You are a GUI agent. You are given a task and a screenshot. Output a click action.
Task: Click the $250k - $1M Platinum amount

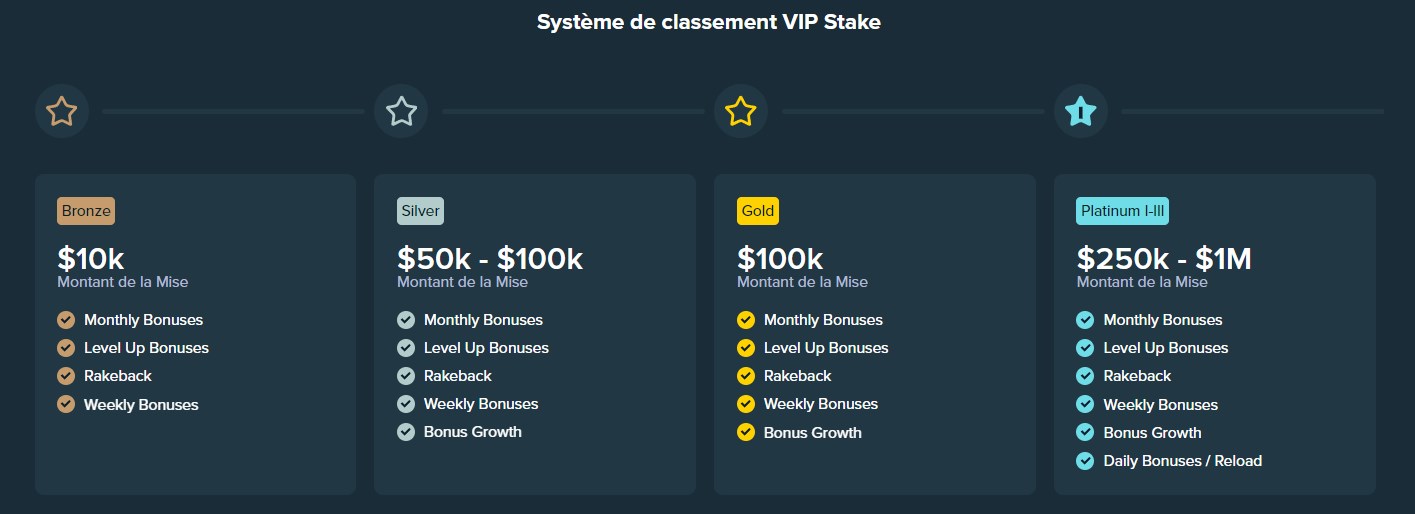pyautogui.click(x=1164, y=259)
